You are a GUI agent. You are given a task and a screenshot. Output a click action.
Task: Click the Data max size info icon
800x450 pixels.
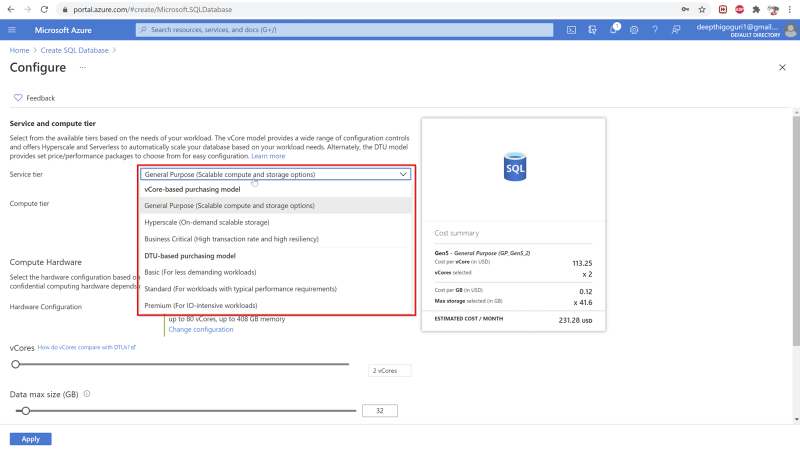tap(88, 394)
